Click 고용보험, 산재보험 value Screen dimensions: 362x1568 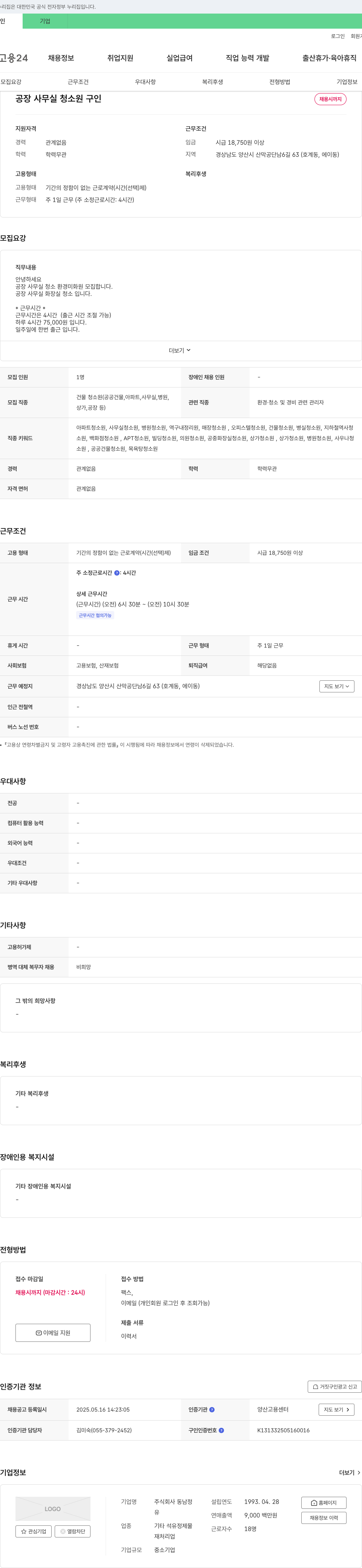click(98, 666)
